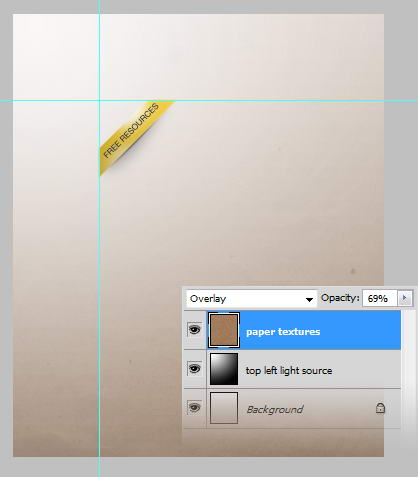Click the intersection of the two guides

coord(99,100)
